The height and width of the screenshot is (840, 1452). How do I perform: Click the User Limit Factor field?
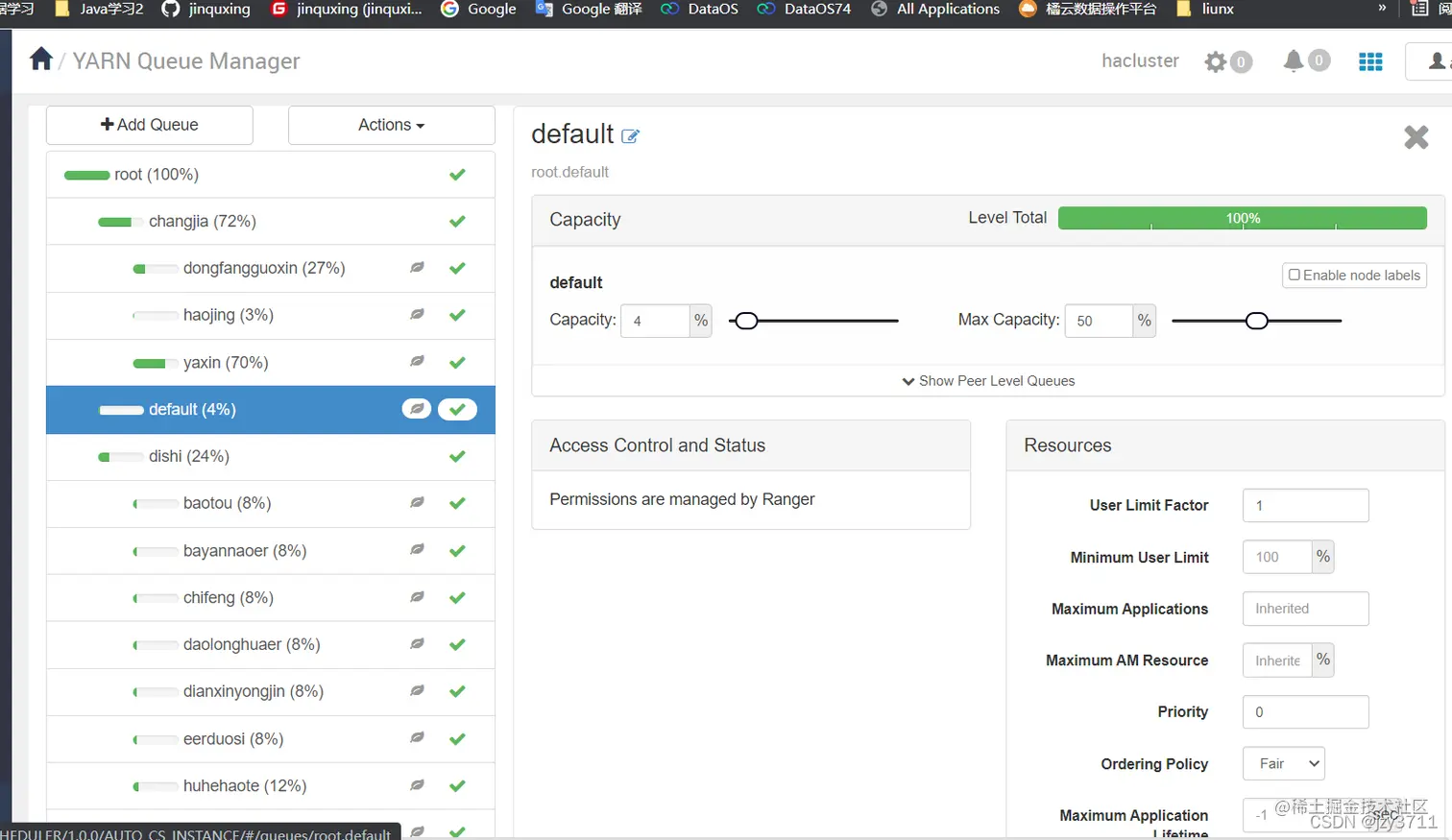coord(1305,505)
